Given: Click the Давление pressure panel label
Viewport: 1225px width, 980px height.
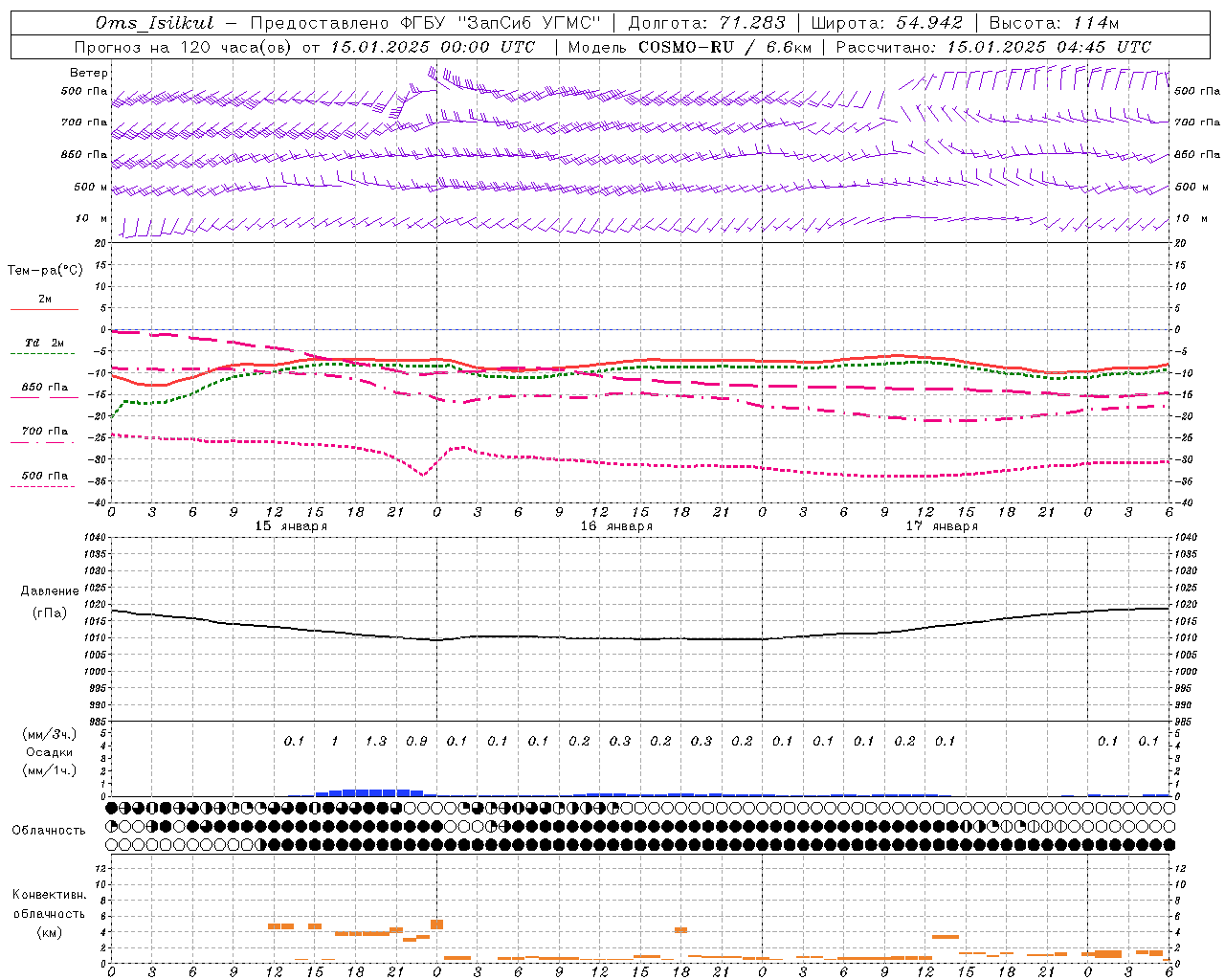Looking at the screenshot, I should (50, 591).
